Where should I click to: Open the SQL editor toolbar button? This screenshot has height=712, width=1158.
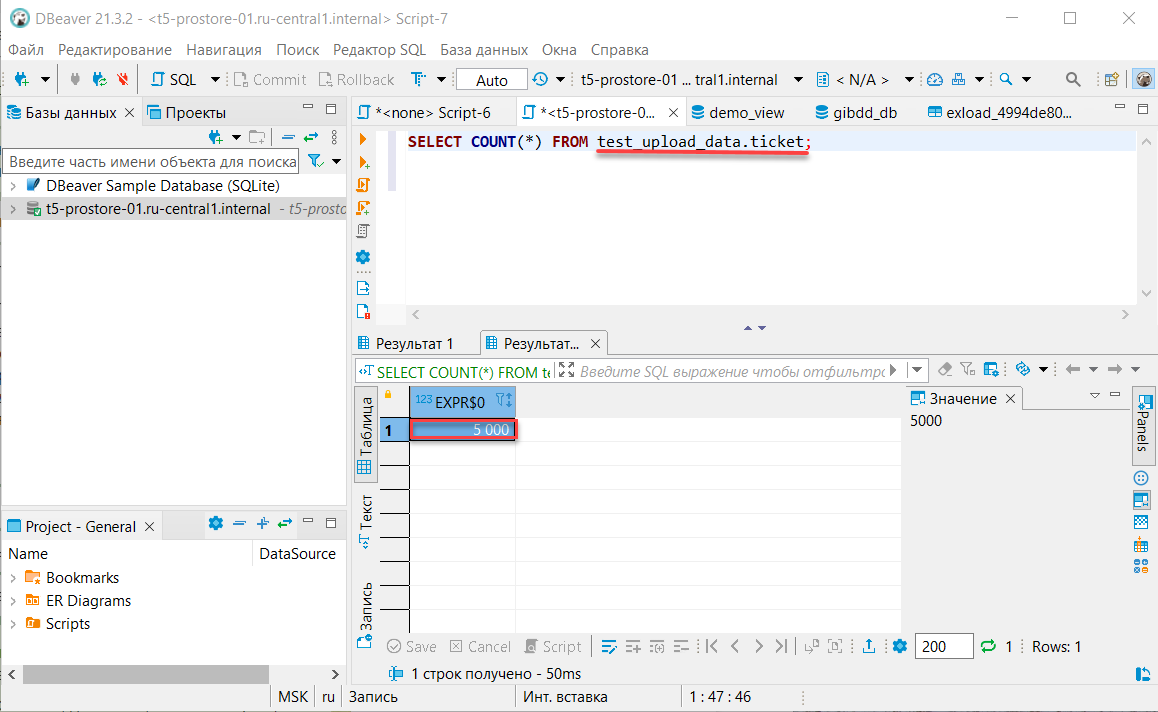(x=173, y=80)
